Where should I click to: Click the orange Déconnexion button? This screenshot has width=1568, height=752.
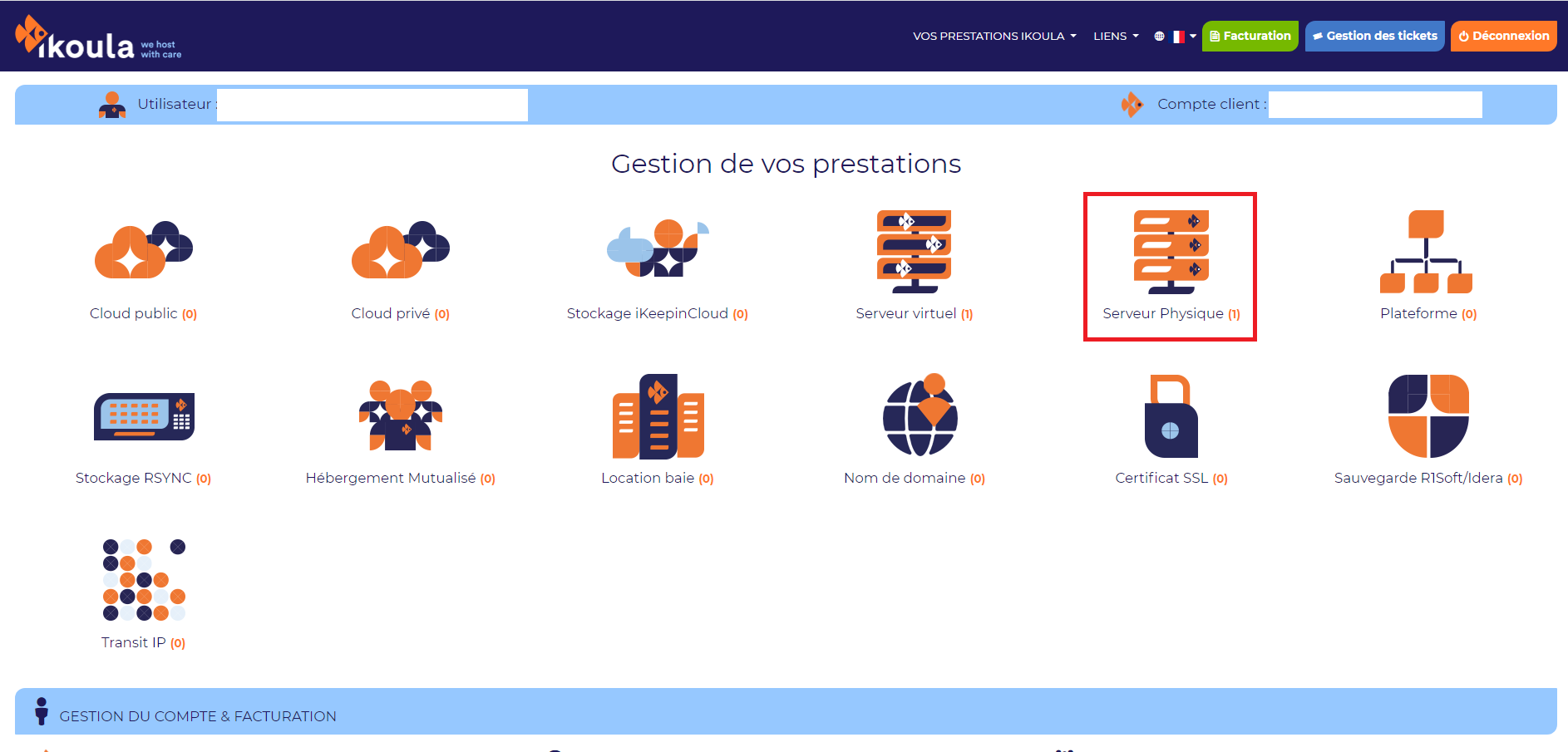[x=1503, y=36]
